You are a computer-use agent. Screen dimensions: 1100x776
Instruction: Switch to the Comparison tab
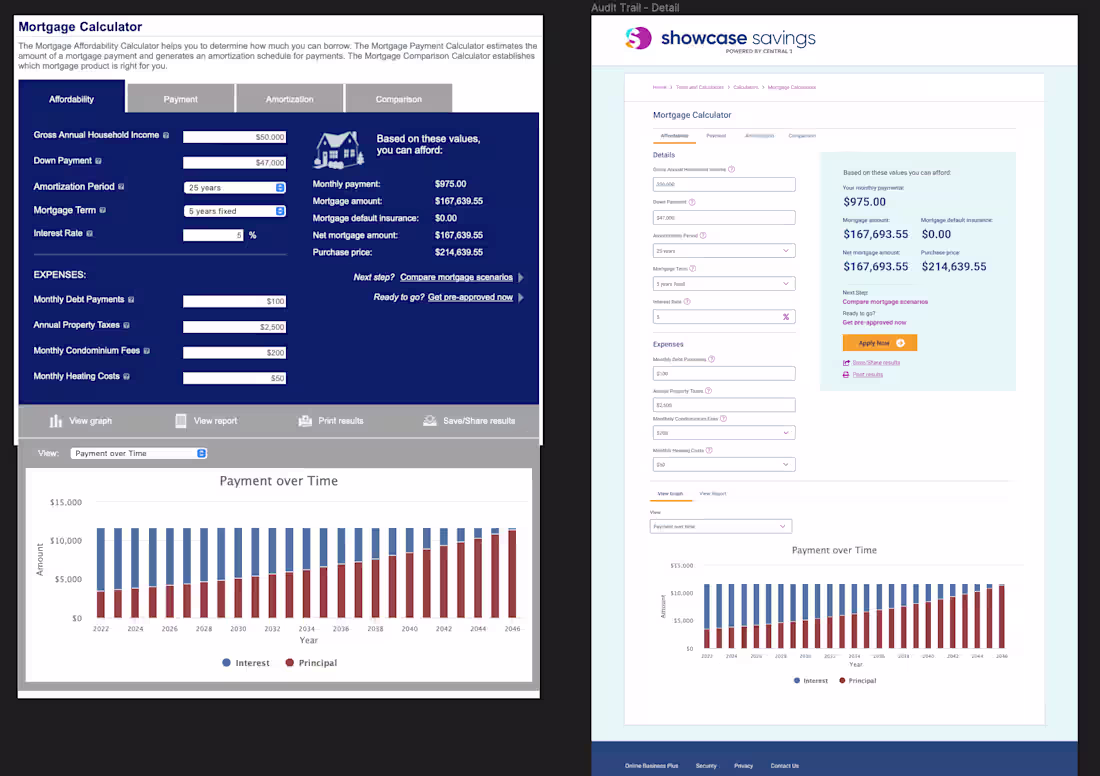click(x=398, y=99)
